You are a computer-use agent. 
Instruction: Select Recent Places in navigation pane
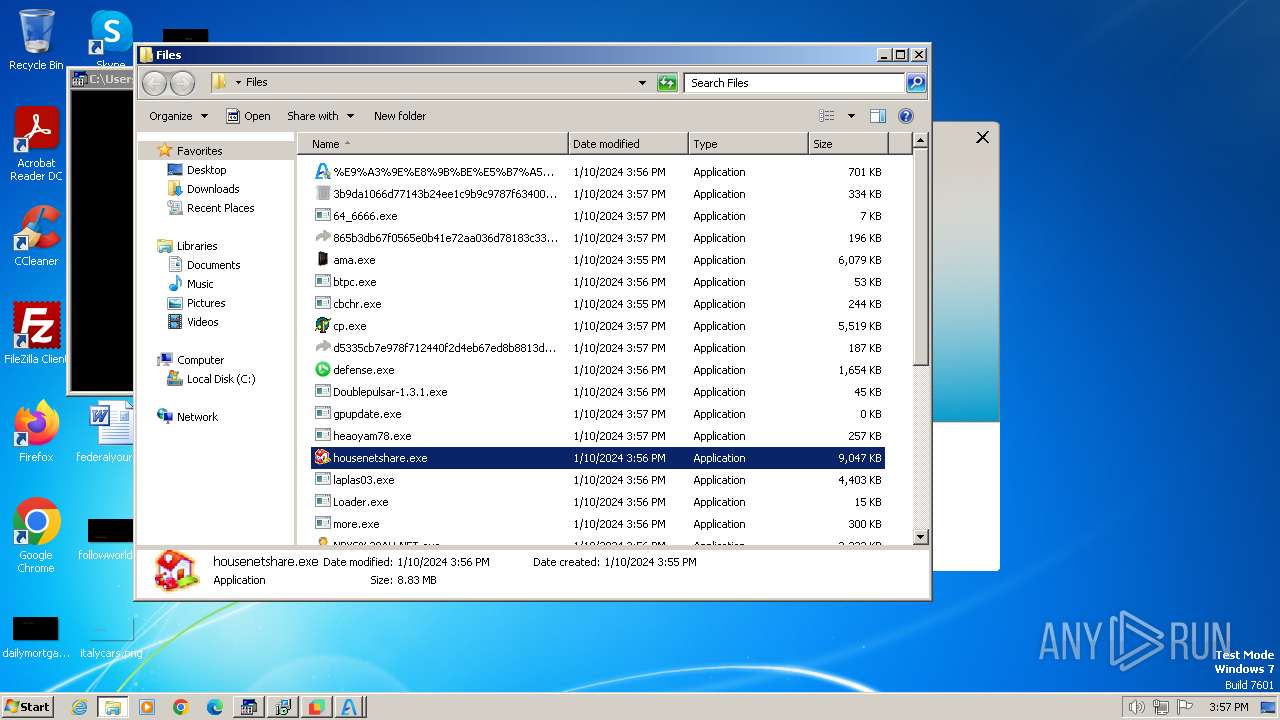coord(220,208)
